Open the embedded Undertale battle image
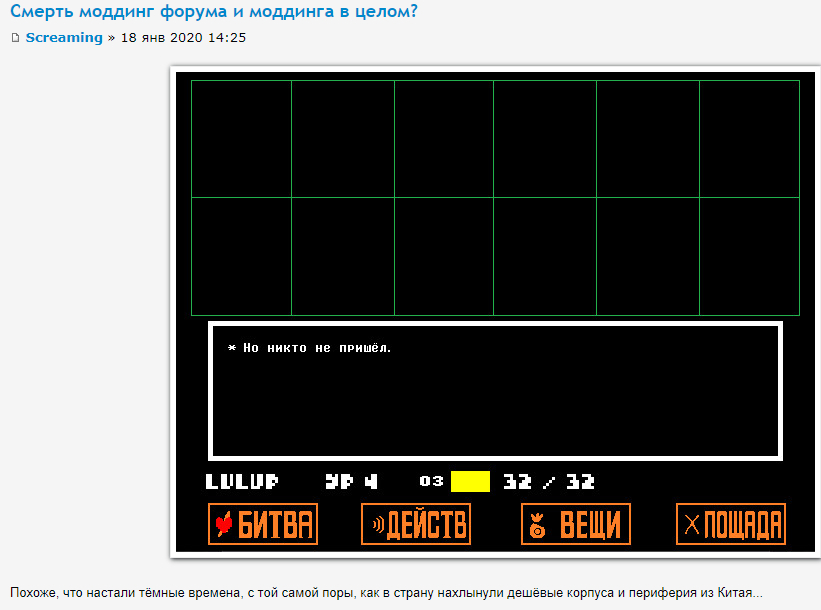The width and height of the screenshot is (821, 610). (x=495, y=312)
